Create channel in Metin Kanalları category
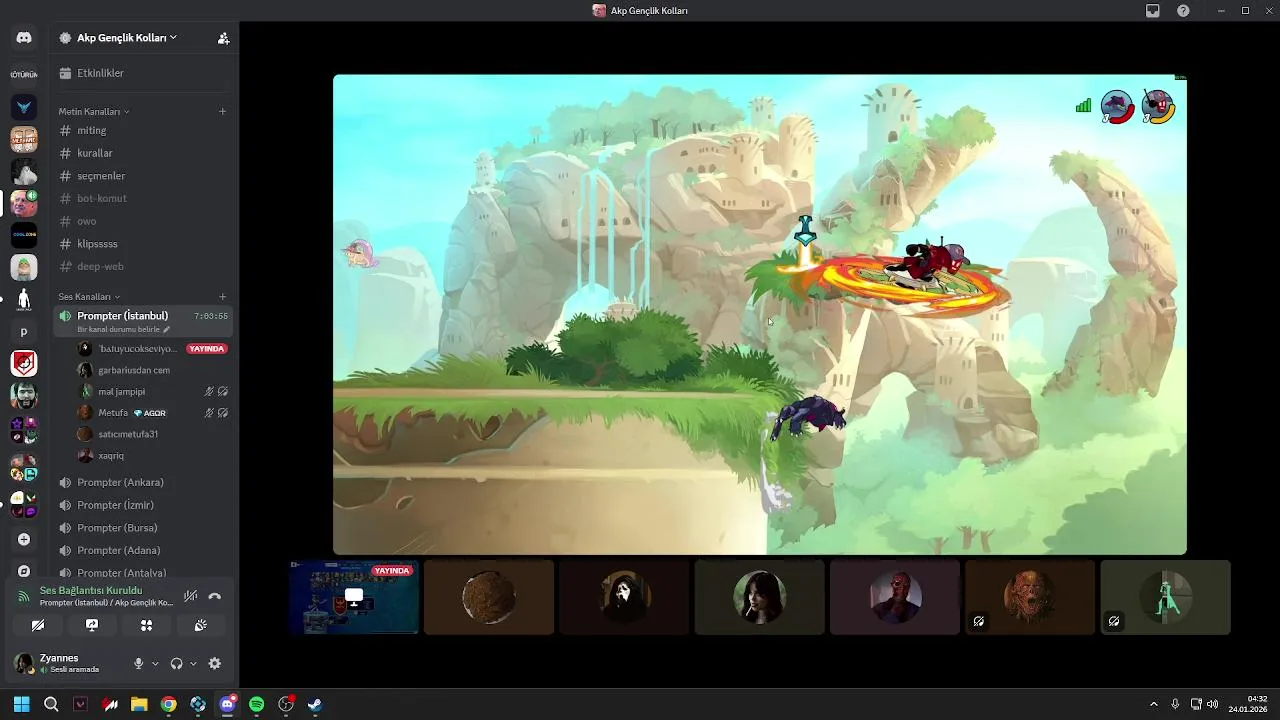The image size is (1280, 720). [222, 111]
